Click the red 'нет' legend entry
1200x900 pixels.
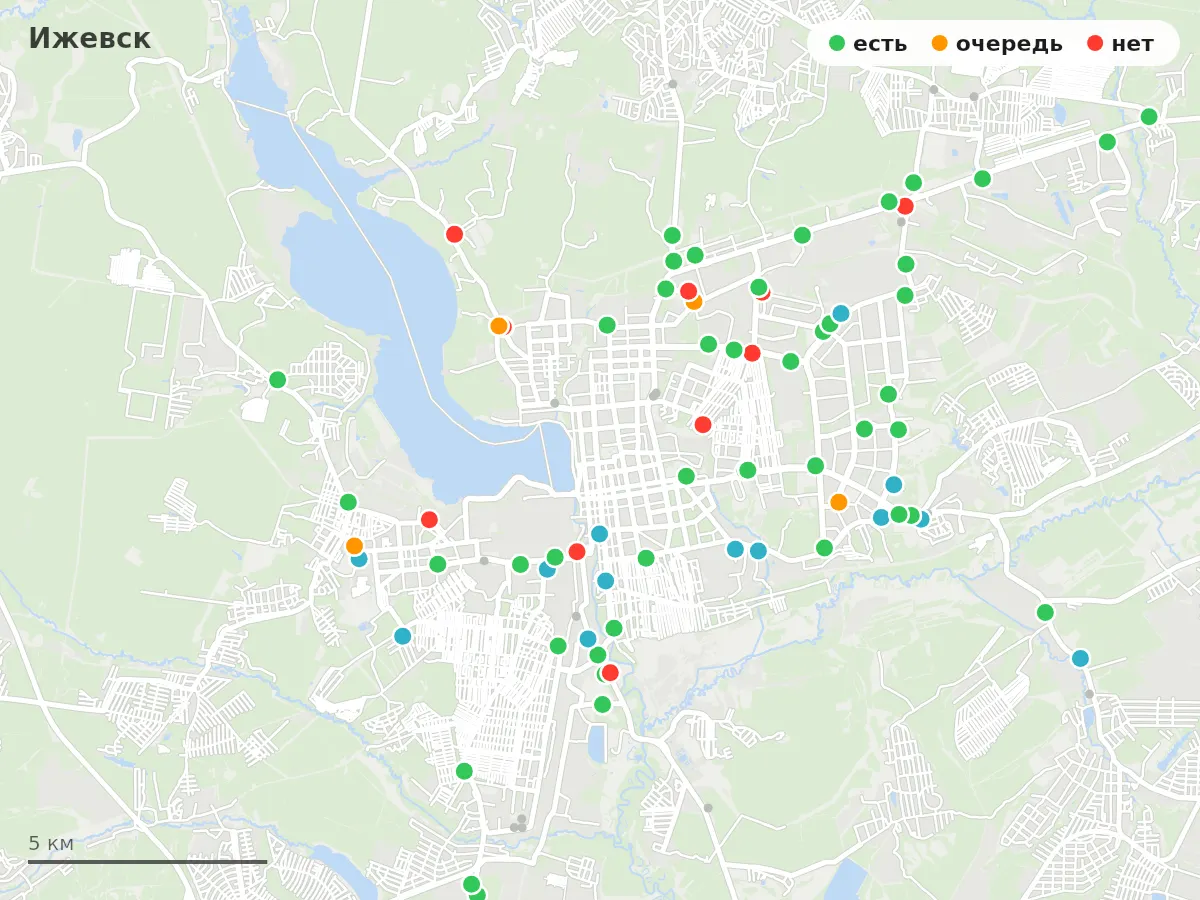[x=1120, y=44]
